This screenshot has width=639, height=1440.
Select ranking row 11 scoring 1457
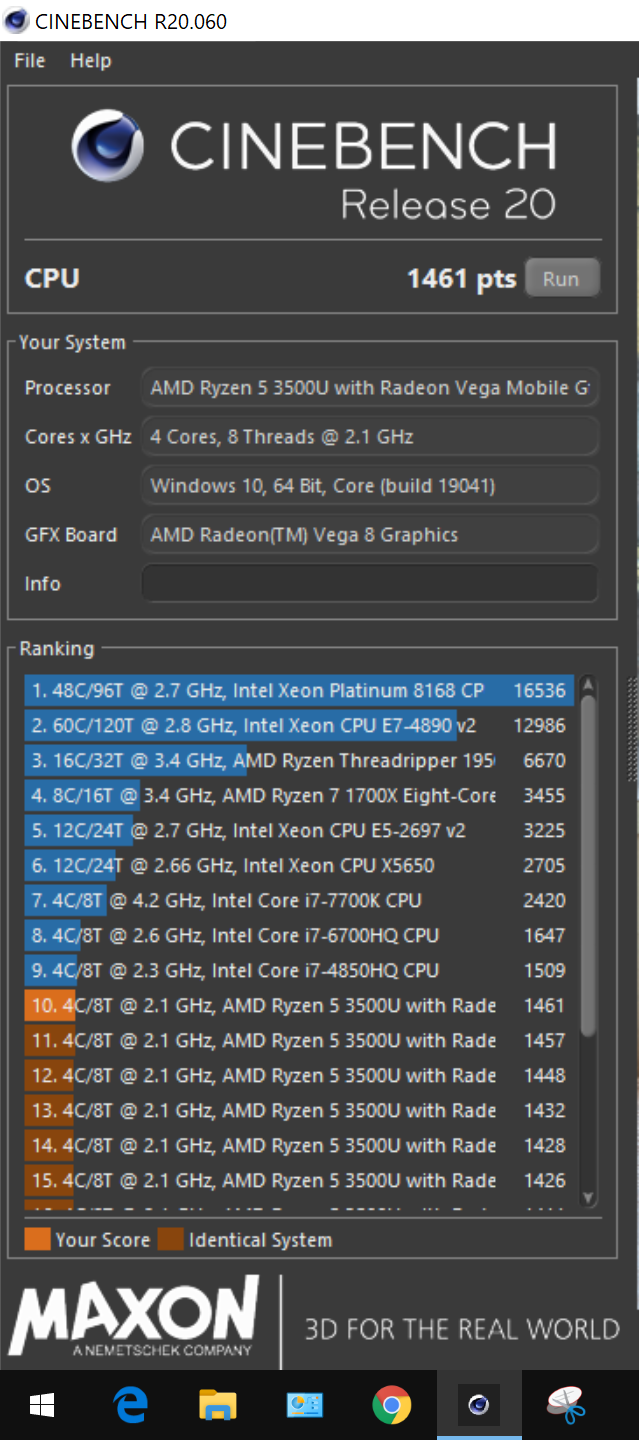click(x=299, y=1040)
